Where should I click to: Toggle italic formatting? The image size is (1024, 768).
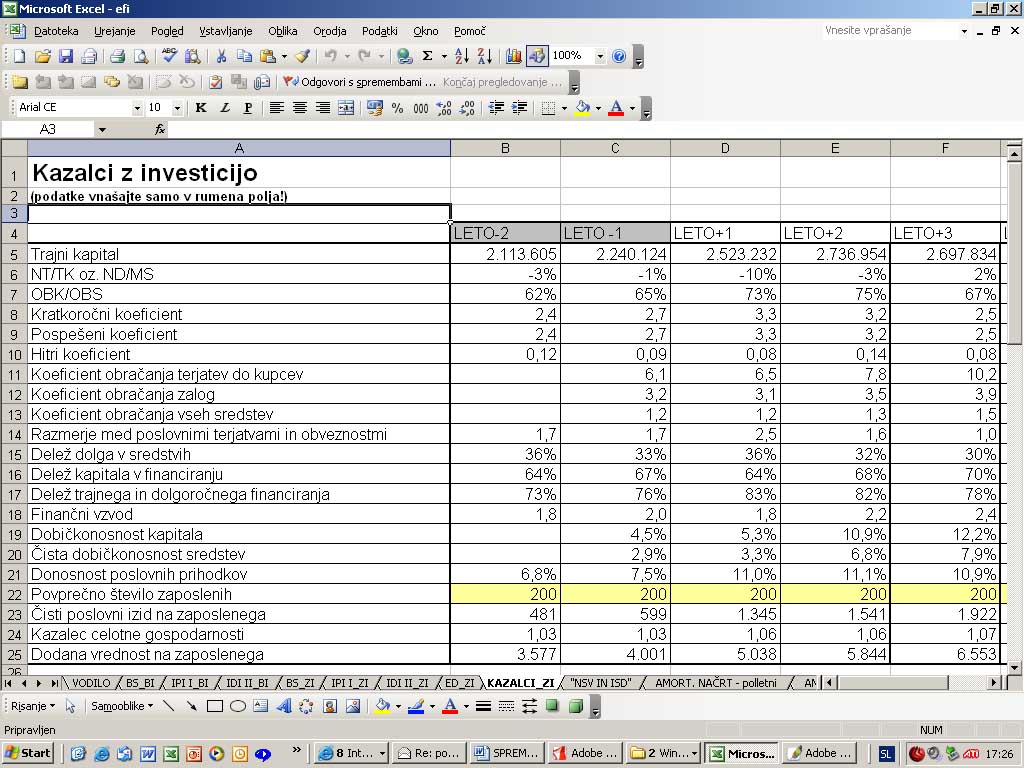point(225,108)
